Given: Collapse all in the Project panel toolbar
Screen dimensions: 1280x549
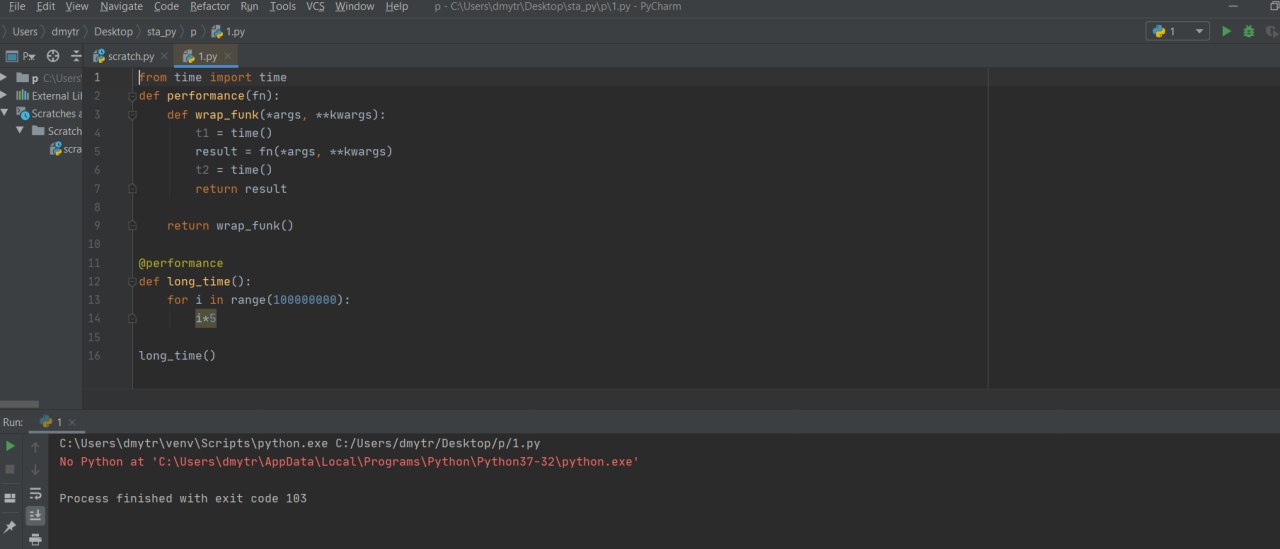Looking at the screenshot, I should 76,56.
